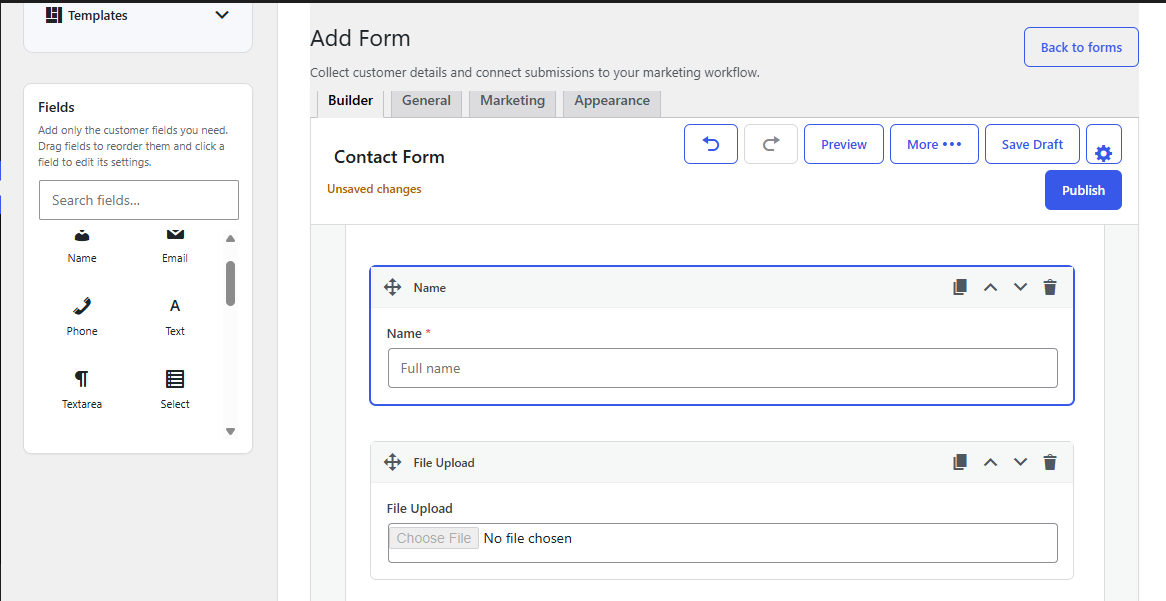Move the Name field down with chevron
The width and height of the screenshot is (1166, 601).
pyautogui.click(x=1020, y=287)
